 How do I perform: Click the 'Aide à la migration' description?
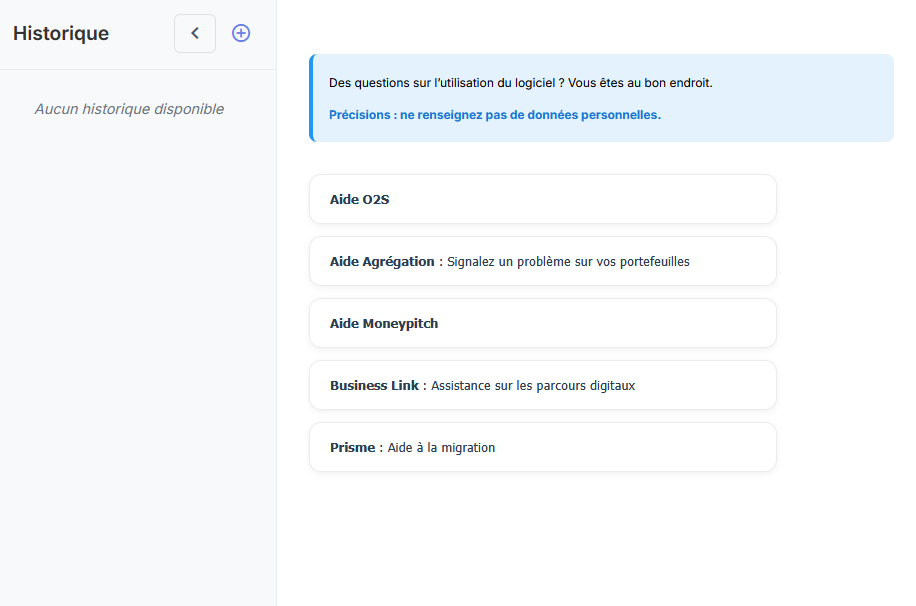point(441,448)
